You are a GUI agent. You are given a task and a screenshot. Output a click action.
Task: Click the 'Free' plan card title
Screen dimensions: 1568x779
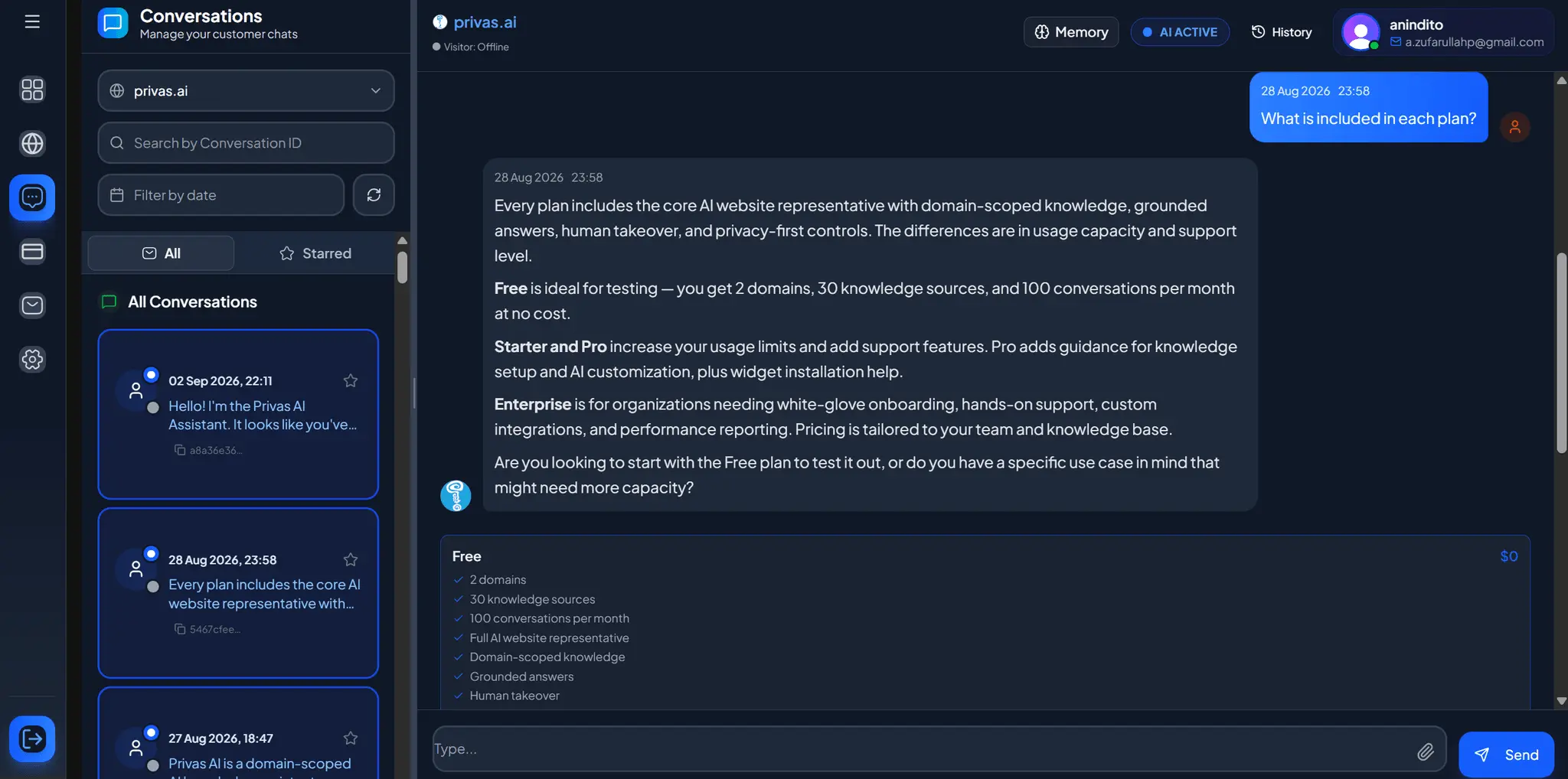coord(466,556)
